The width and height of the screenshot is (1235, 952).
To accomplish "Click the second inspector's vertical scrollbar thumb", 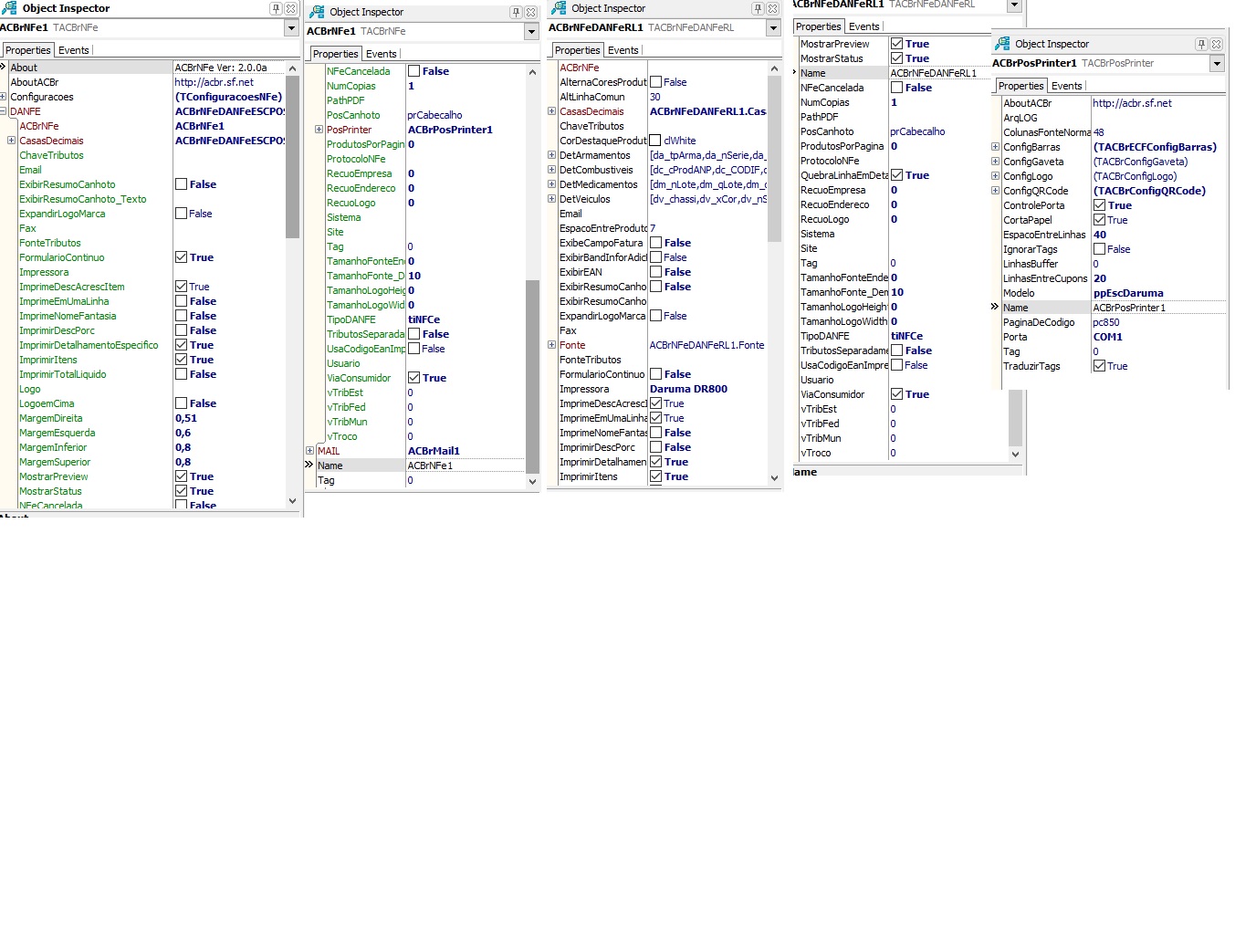I will pyautogui.click(x=533, y=376).
